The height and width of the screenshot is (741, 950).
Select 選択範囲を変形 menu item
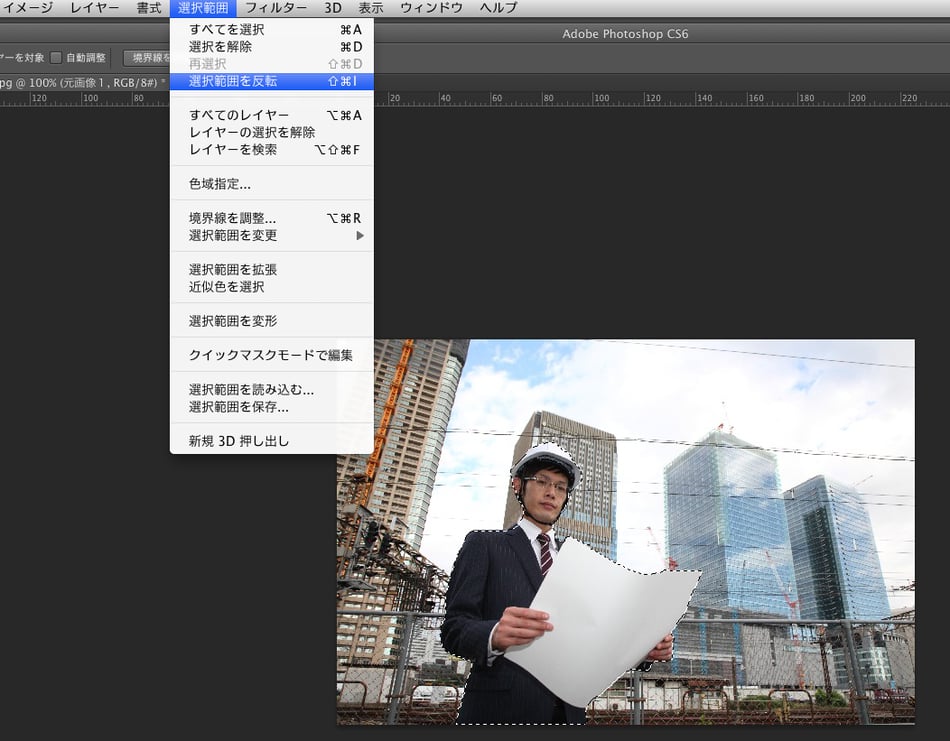click(x=233, y=321)
